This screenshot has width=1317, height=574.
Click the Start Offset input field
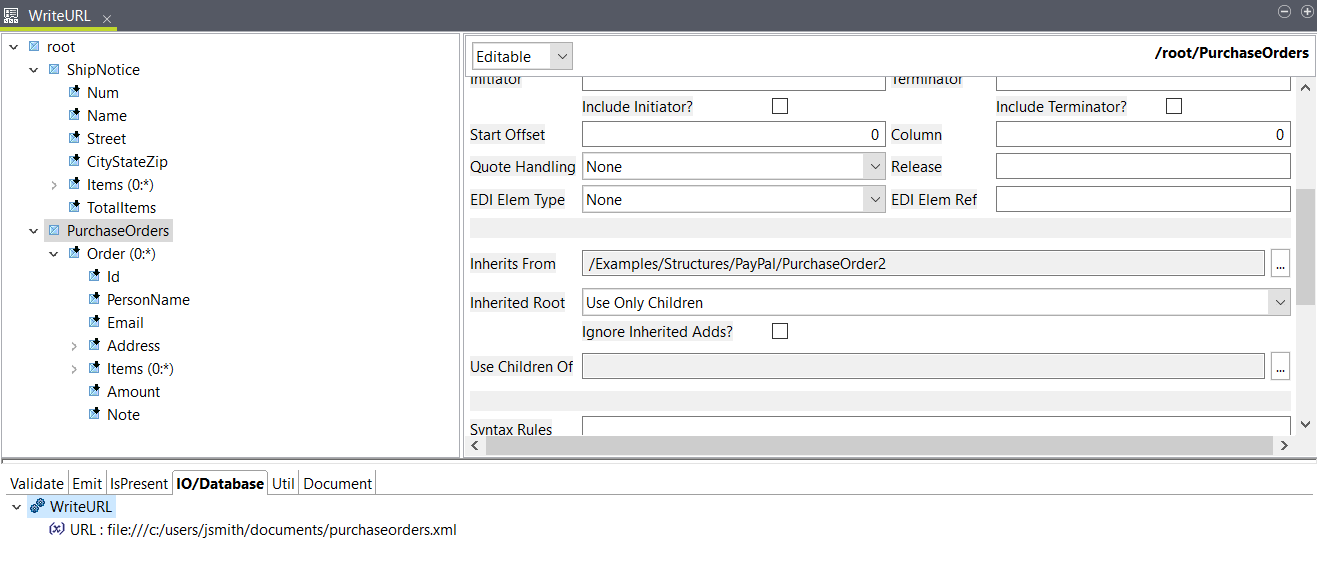[733, 135]
